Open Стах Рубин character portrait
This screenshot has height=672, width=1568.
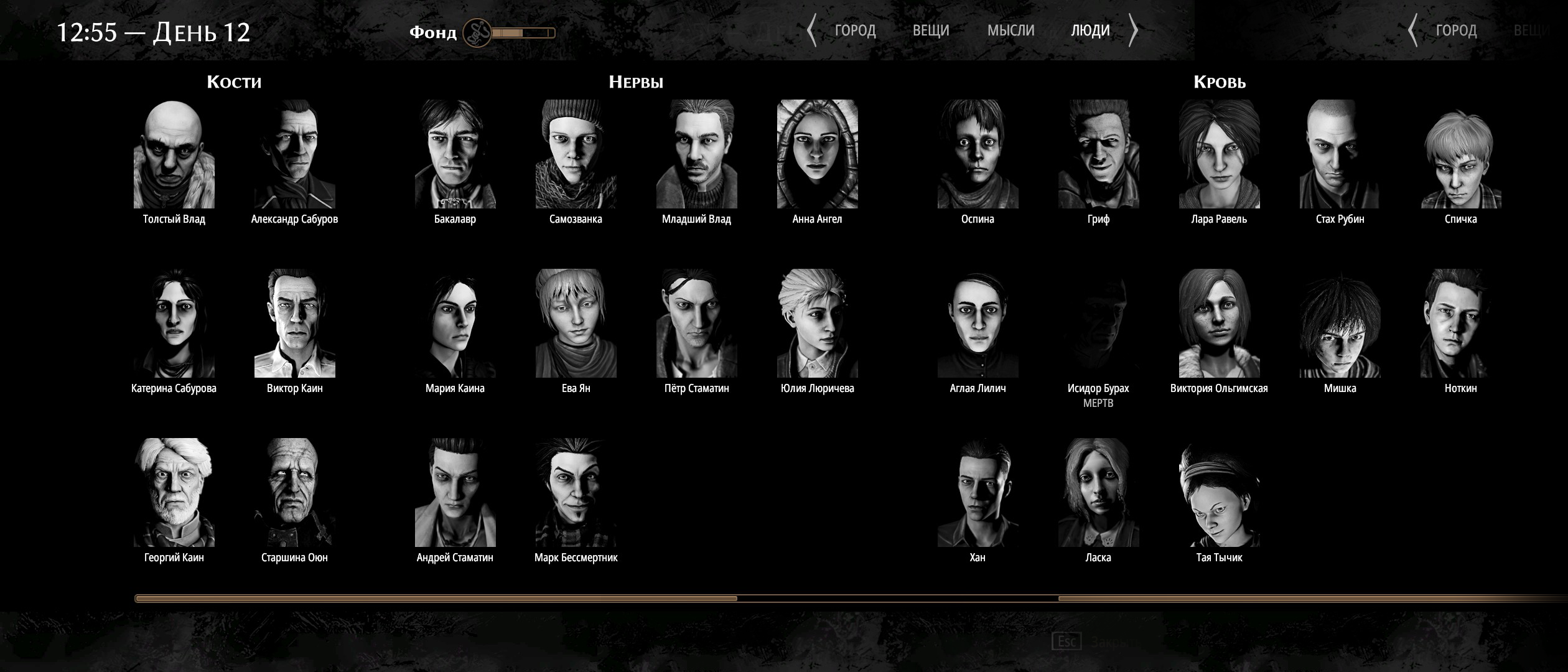tap(1340, 154)
